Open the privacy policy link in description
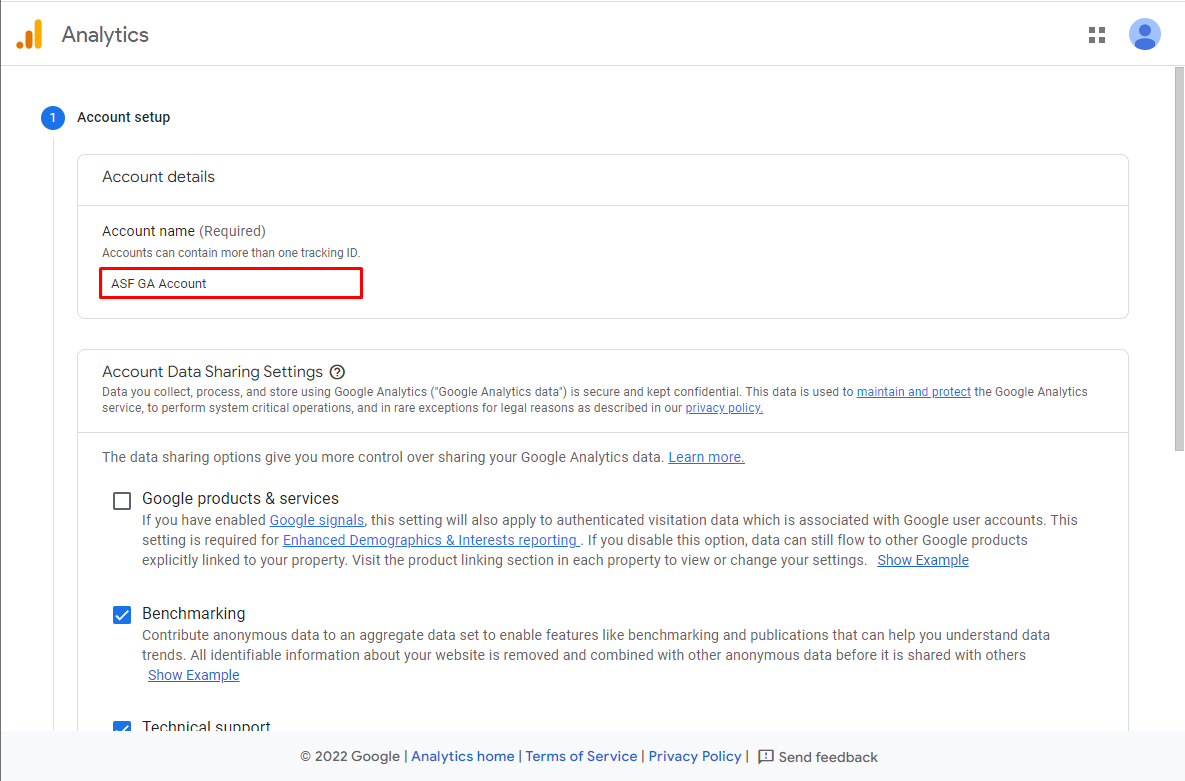This screenshot has height=781, width=1185. pos(724,408)
